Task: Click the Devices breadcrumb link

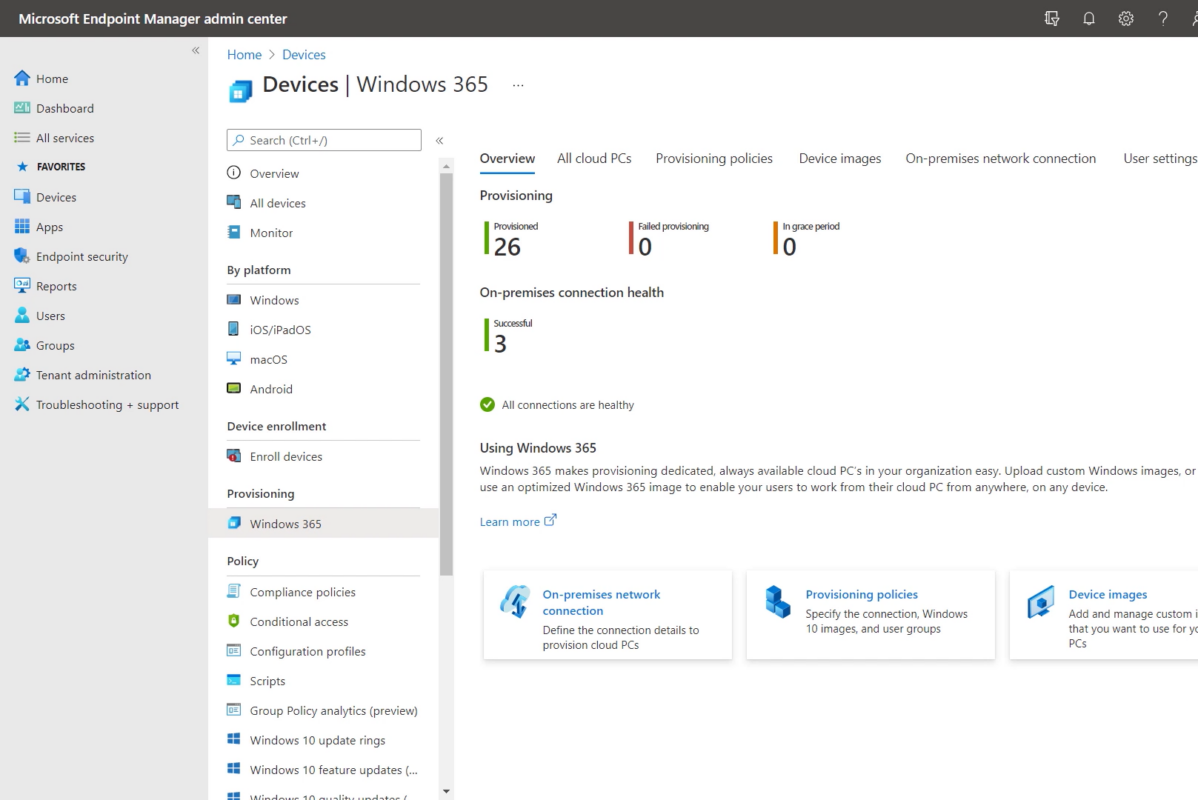Action: (x=303, y=54)
